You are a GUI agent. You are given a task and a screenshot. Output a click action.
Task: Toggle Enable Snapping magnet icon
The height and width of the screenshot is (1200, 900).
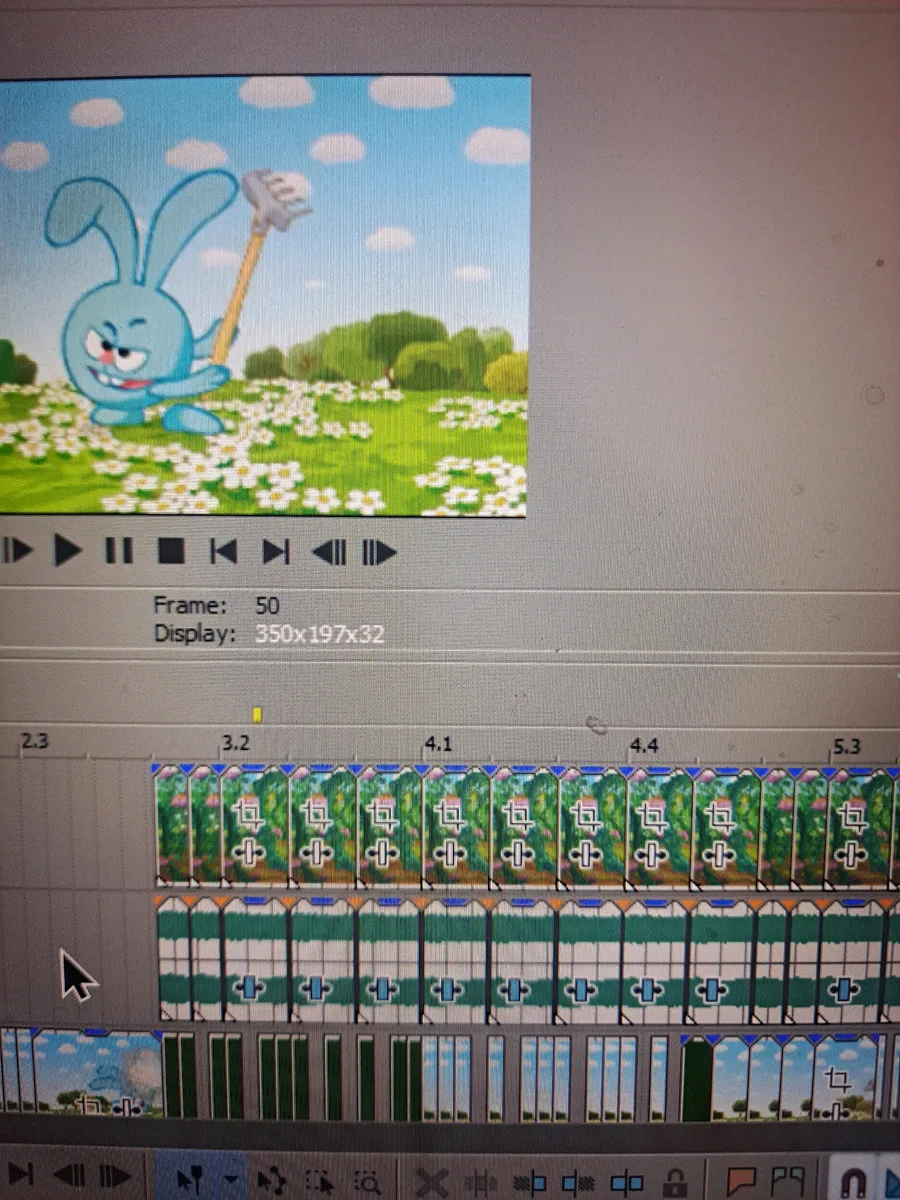click(853, 1184)
